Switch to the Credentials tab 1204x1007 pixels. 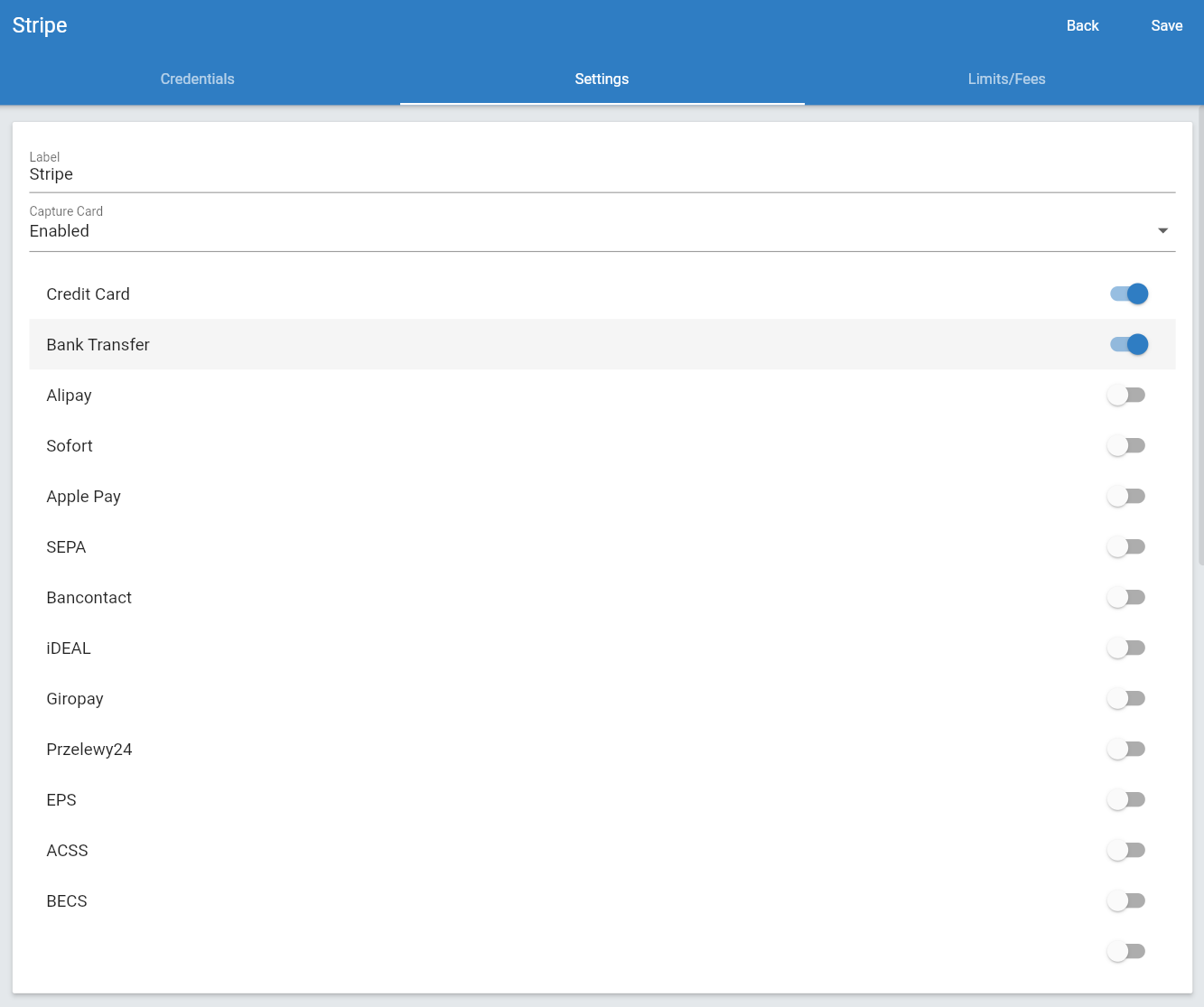[x=197, y=79]
